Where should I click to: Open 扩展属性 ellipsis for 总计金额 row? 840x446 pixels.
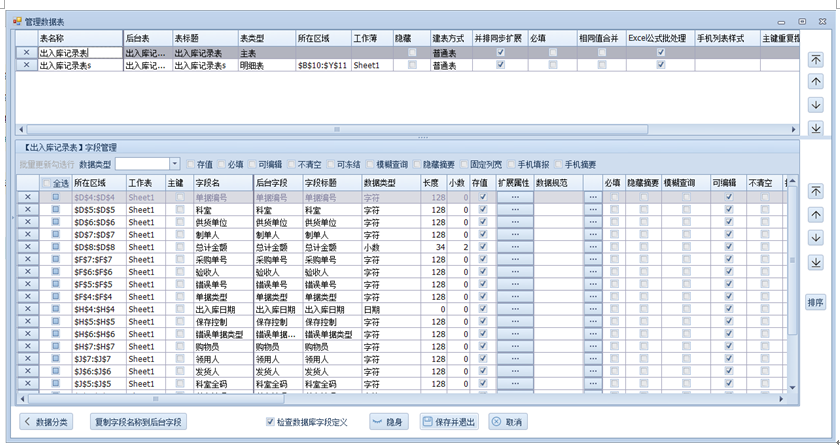click(515, 247)
